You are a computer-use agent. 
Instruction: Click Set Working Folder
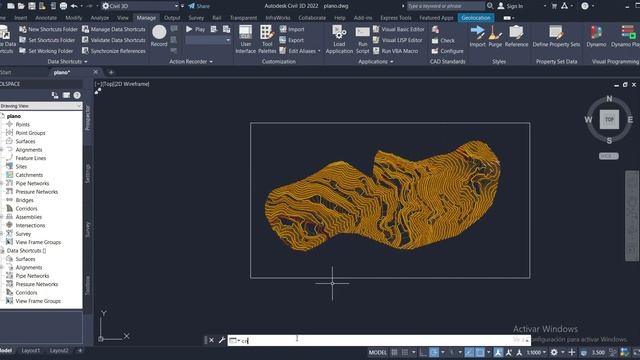(x=46, y=51)
